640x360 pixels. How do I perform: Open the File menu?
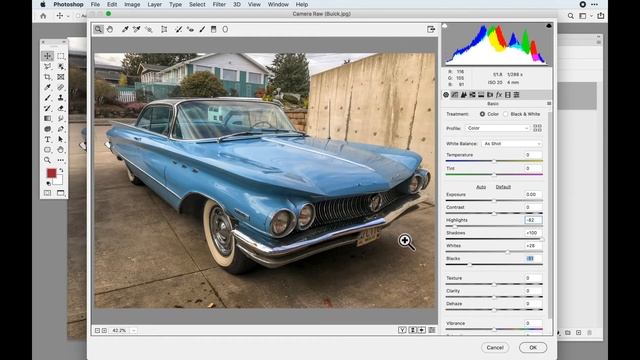click(95, 4)
